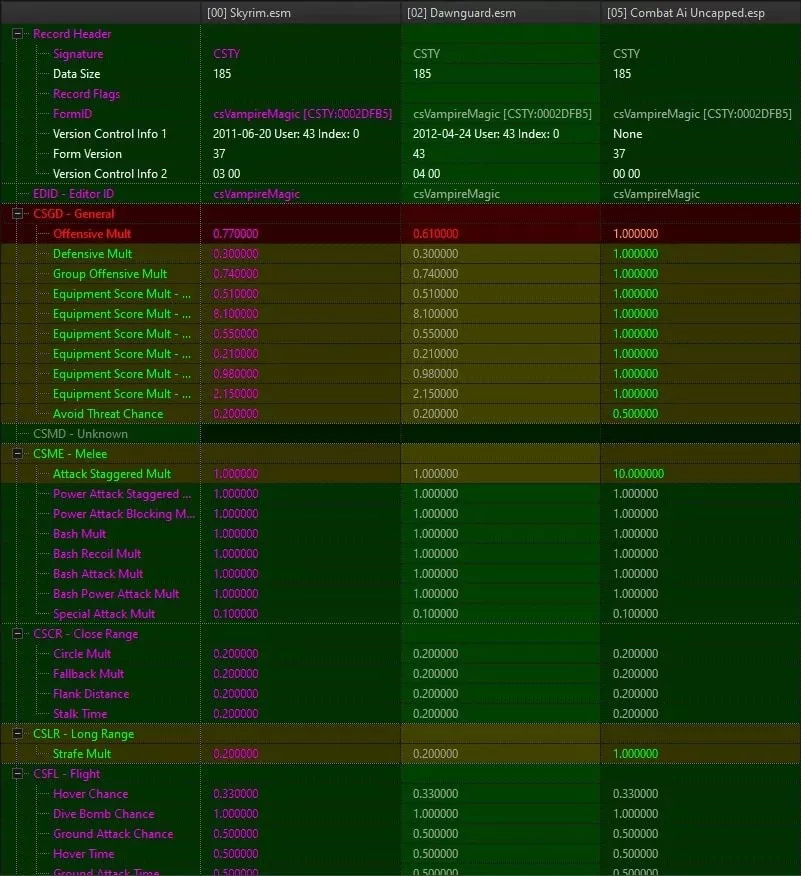
Task: Click the None value under Combat Ai Uncapped.esp
Action: point(627,134)
